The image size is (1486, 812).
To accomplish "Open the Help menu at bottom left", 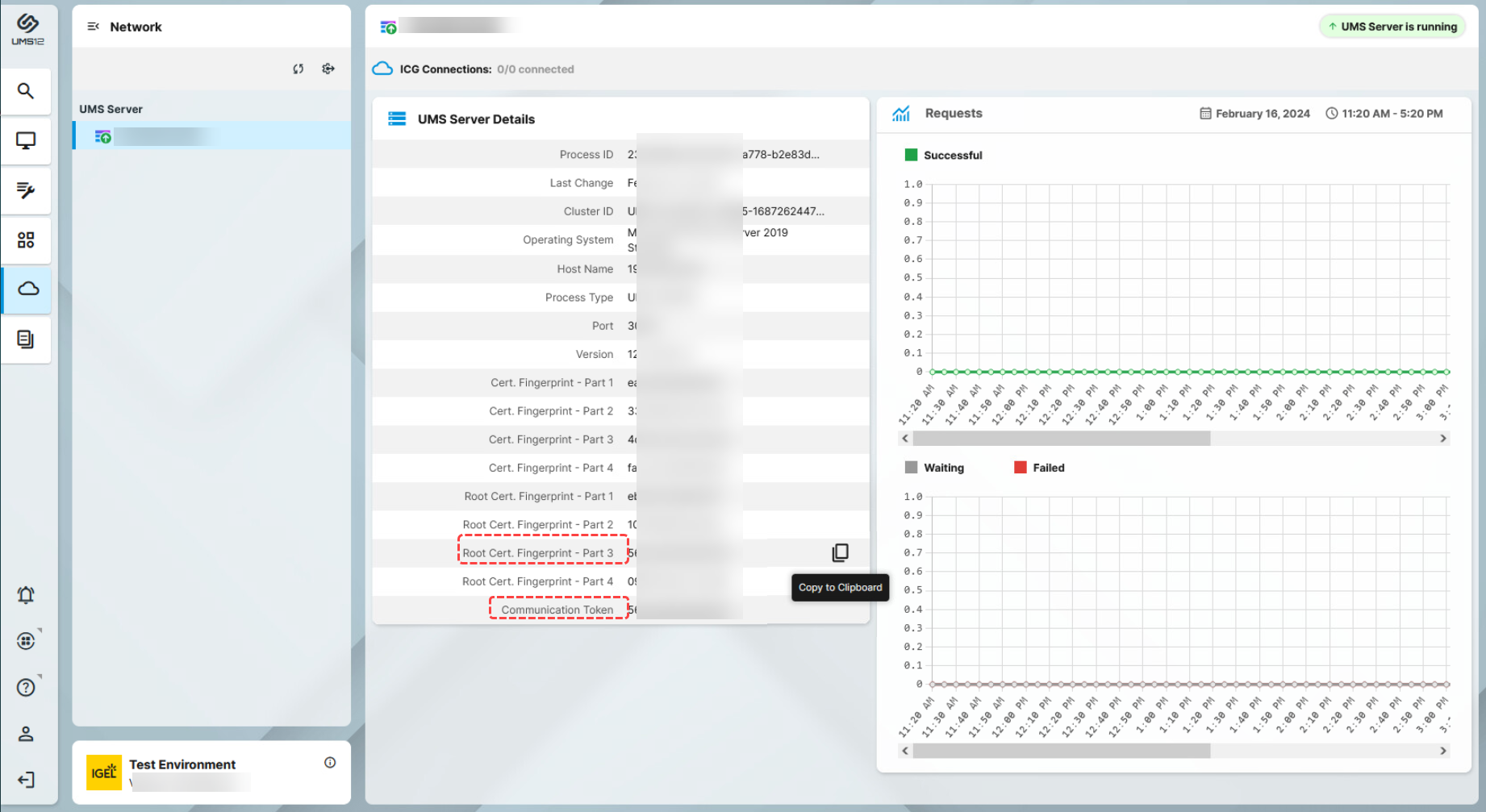I will (26, 687).
